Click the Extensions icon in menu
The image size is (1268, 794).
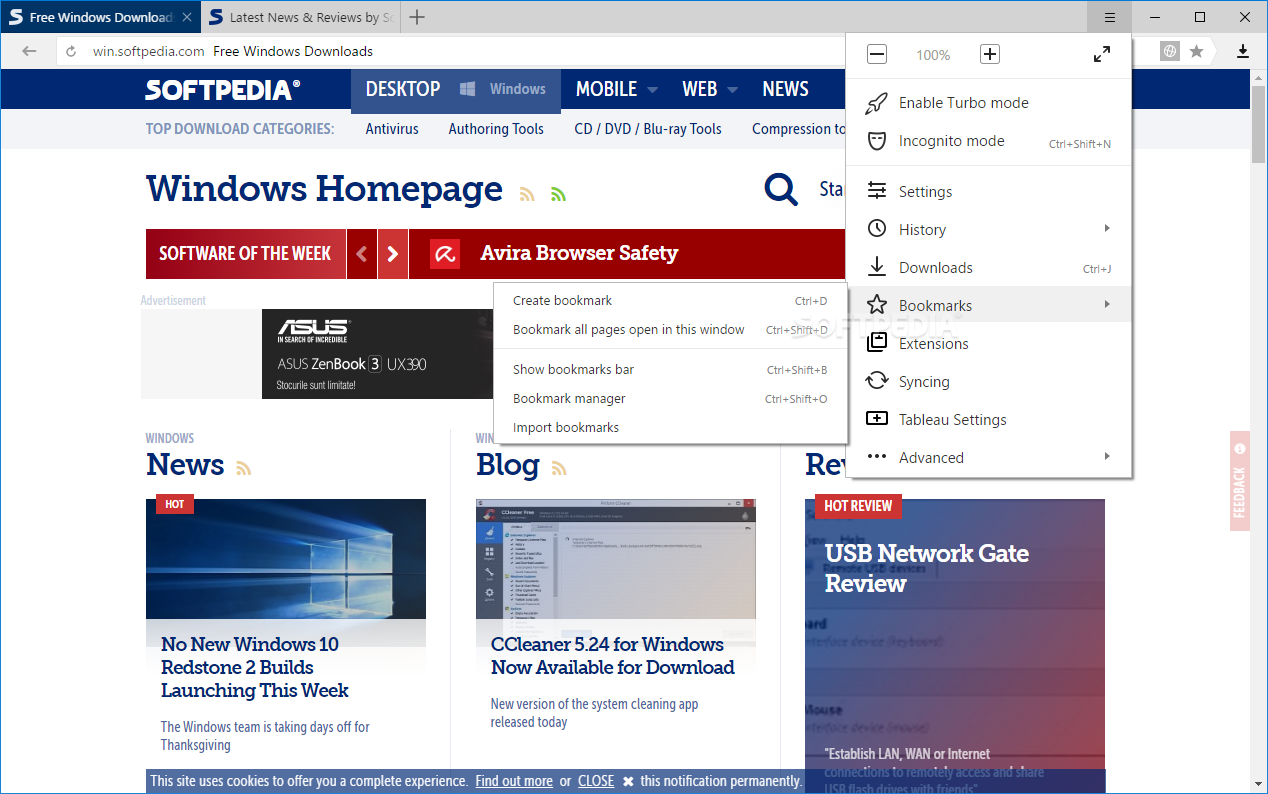tap(876, 343)
